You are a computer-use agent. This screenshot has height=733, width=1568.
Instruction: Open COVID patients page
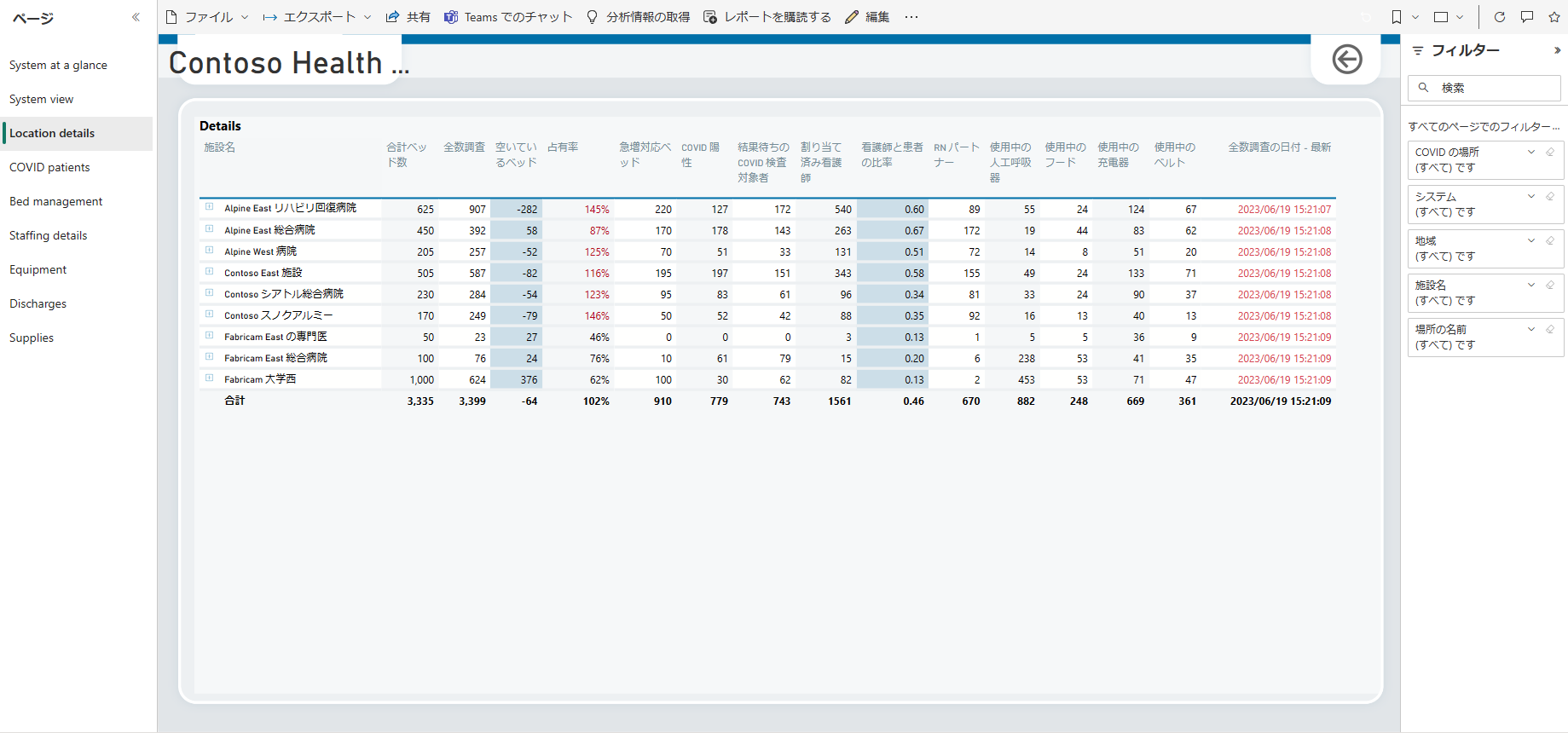[78, 168]
